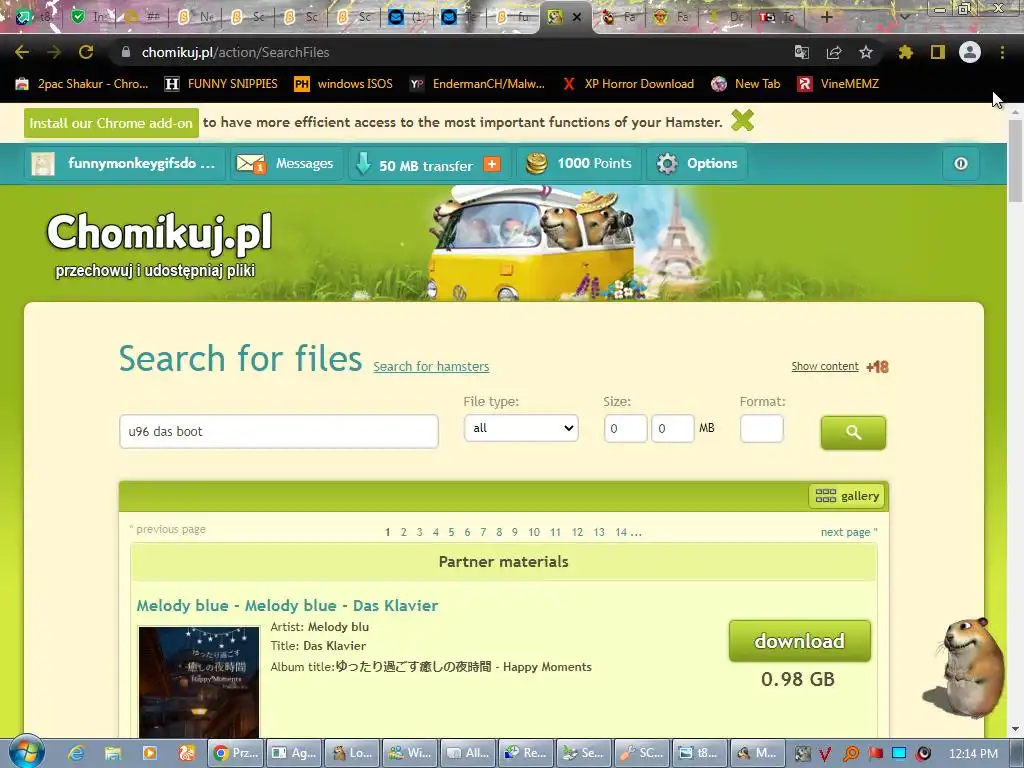Image resolution: width=1024 pixels, height=768 pixels.
Task: Open Windows Explorer folder icon on taskbar
Action: pyautogui.click(x=113, y=754)
